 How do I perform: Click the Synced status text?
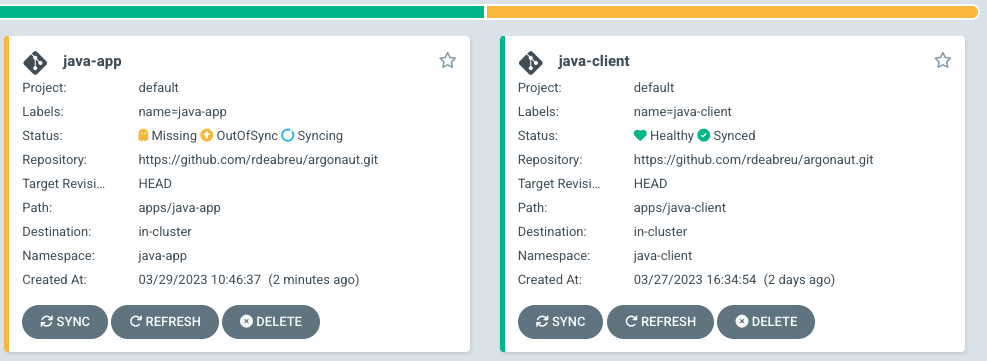tap(734, 135)
